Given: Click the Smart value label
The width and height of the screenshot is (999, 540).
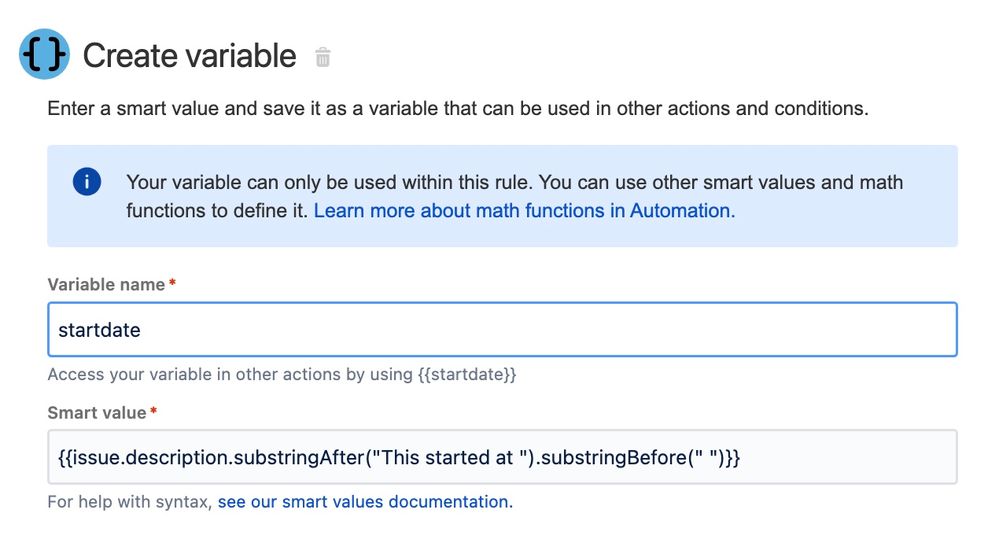Looking at the screenshot, I should [97, 413].
